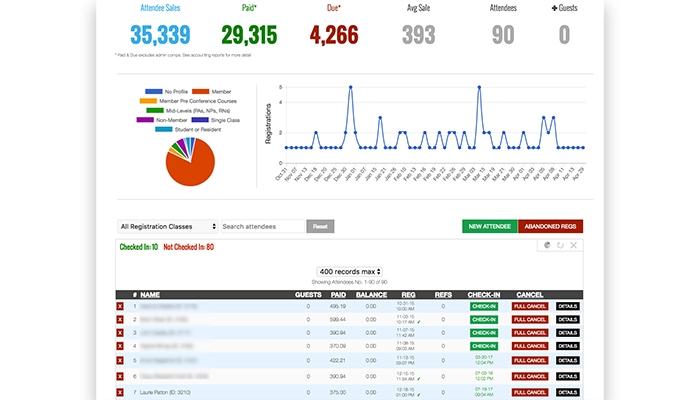The image size is (700, 400).
Task: Click red X icon for attendee row 4
Action: coord(120,346)
